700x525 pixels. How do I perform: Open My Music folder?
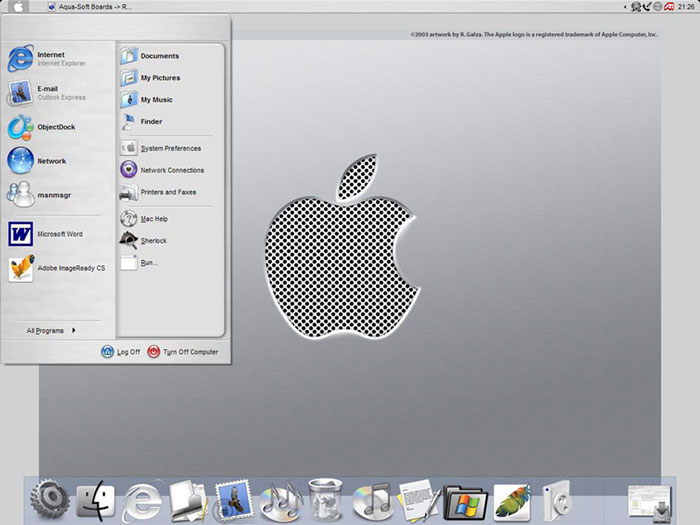pos(146,100)
